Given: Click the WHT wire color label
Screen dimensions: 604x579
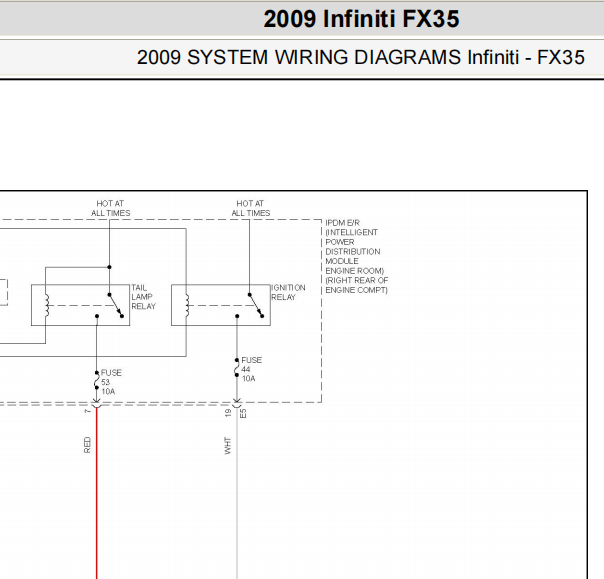Looking at the screenshot, I should click(x=228, y=446).
